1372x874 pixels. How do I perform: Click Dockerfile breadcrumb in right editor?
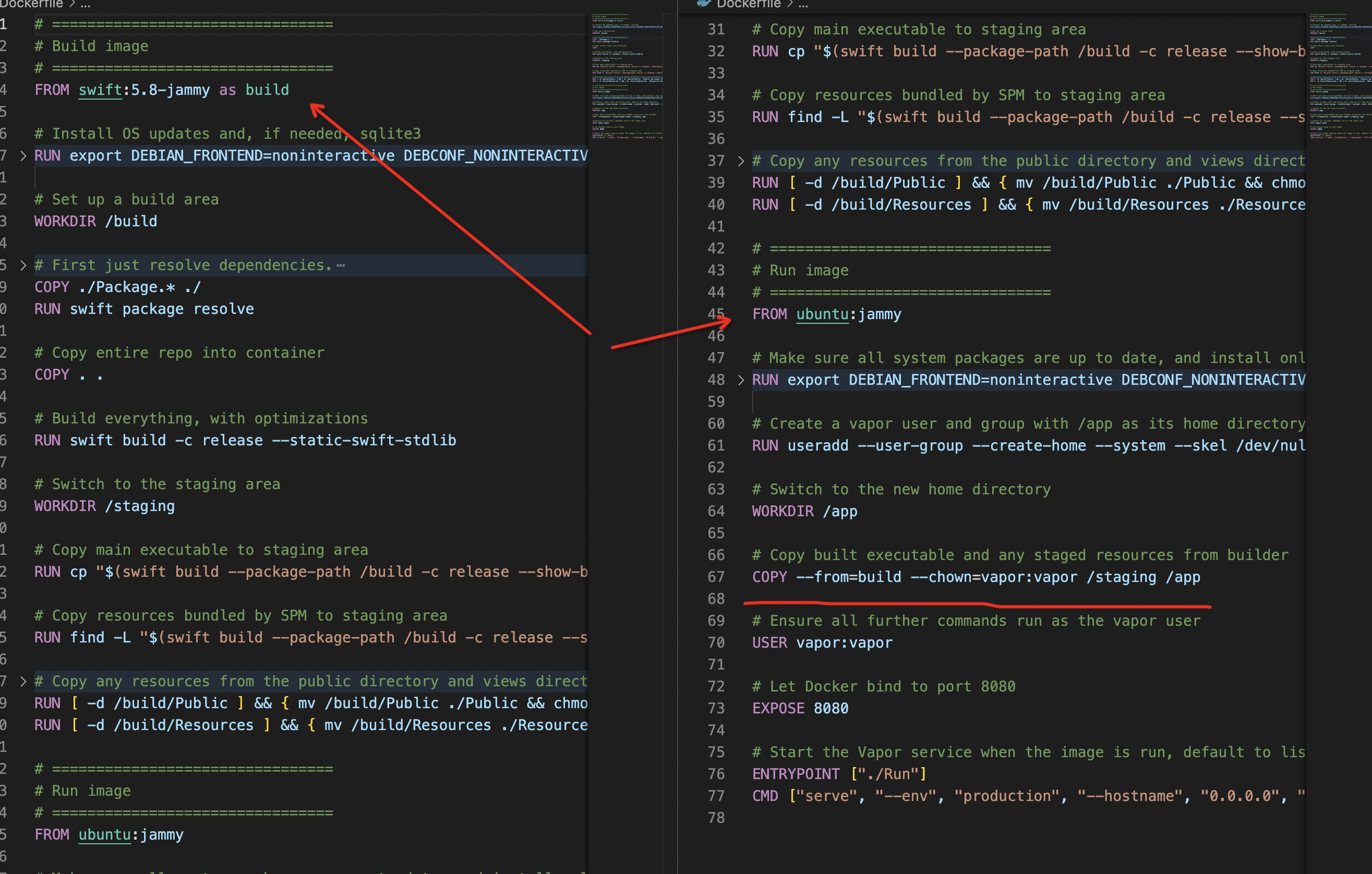click(748, 4)
